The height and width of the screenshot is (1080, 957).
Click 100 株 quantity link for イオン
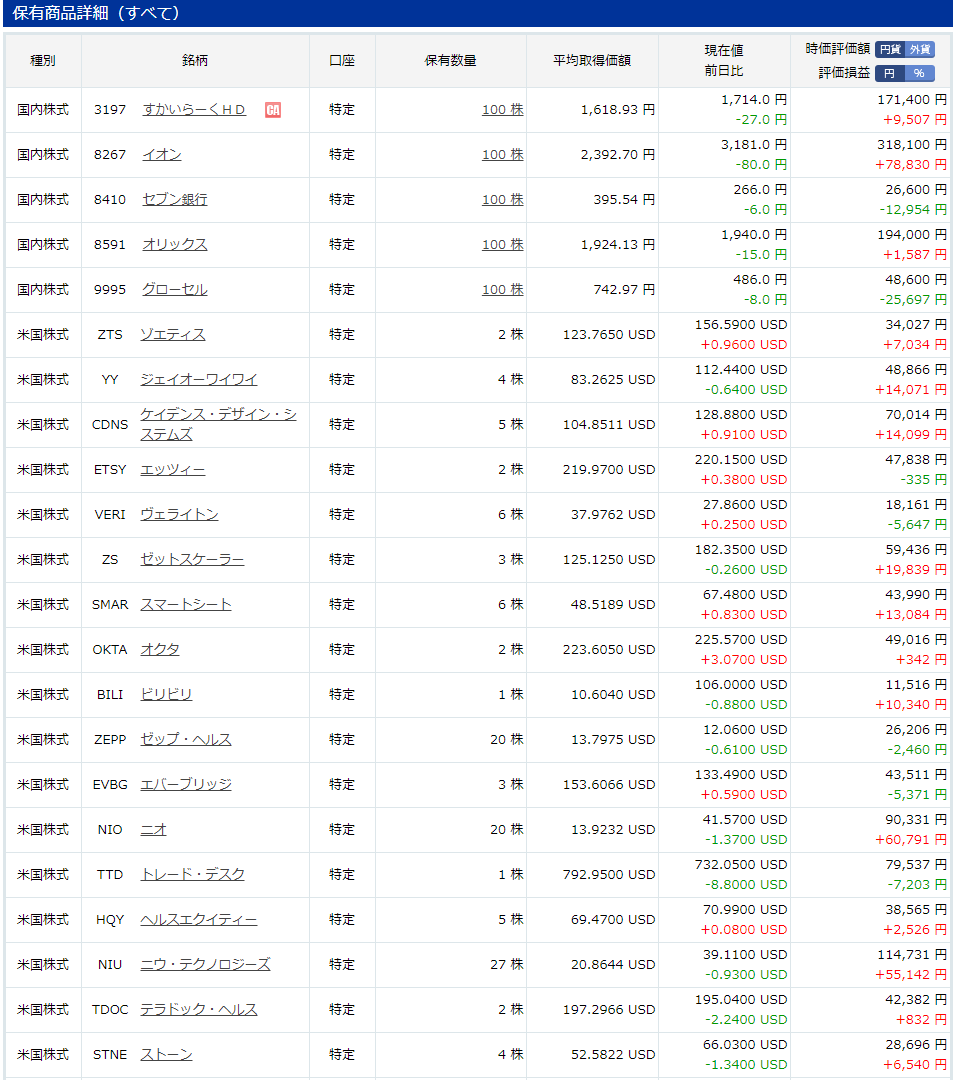click(x=503, y=154)
